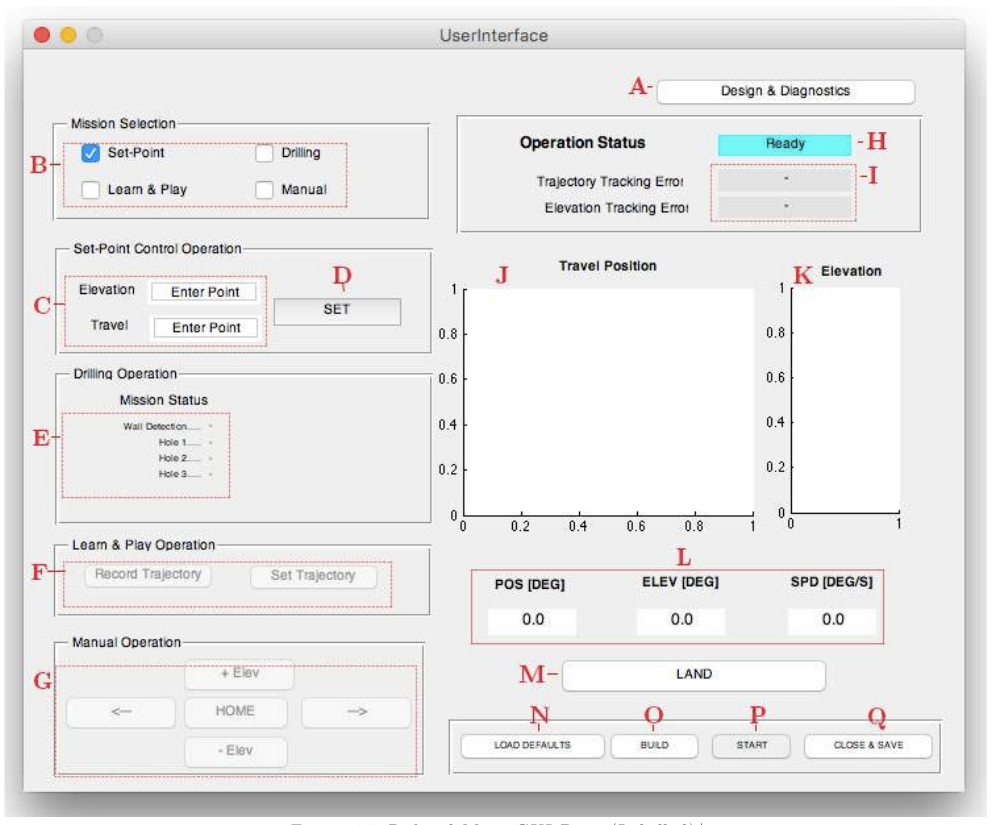Click the Elevation Tracking Error value field

(785, 206)
